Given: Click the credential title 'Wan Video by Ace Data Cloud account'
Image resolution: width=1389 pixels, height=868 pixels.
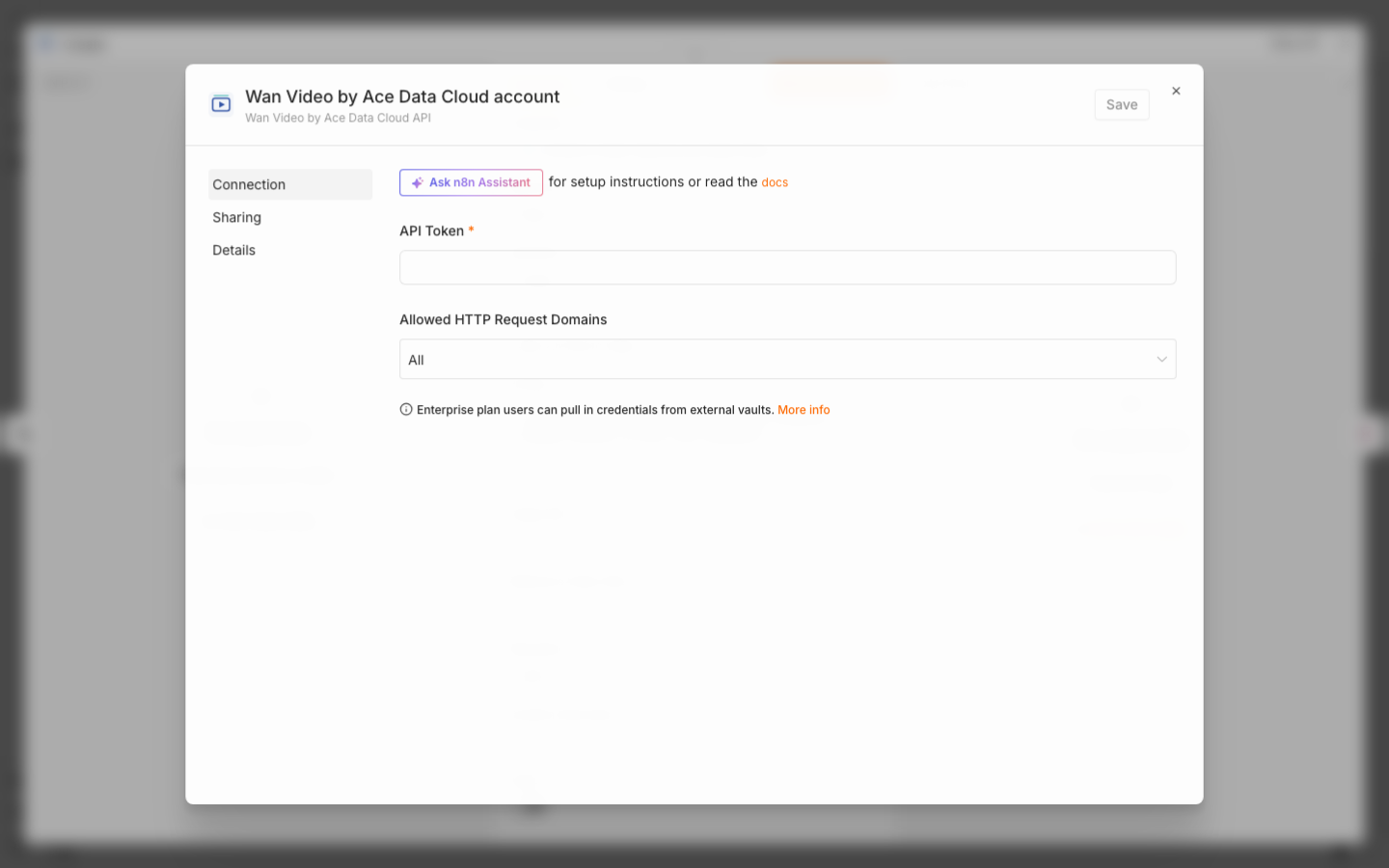Looking at the screenshot, I should click(x=402, y=96).
